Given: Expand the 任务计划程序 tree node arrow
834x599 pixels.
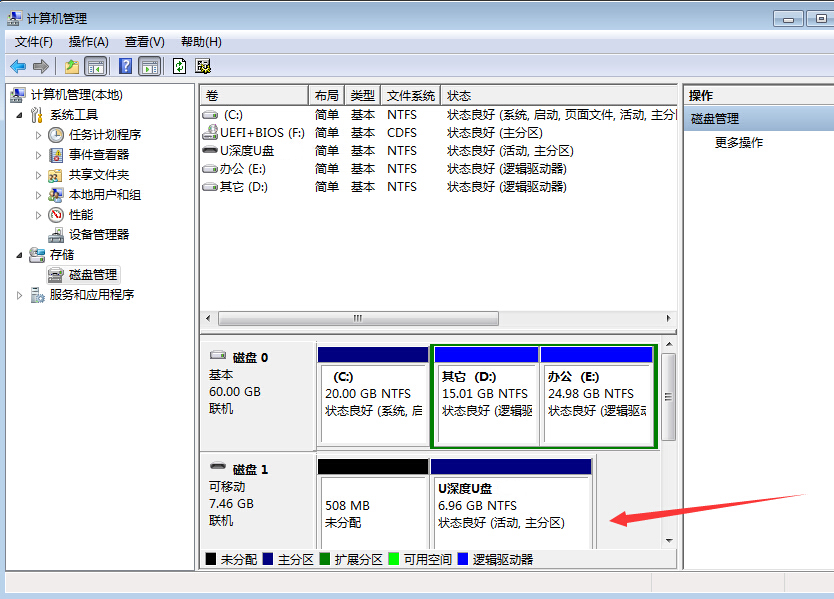Looking at the screenshot, I should tap(39, 135).
